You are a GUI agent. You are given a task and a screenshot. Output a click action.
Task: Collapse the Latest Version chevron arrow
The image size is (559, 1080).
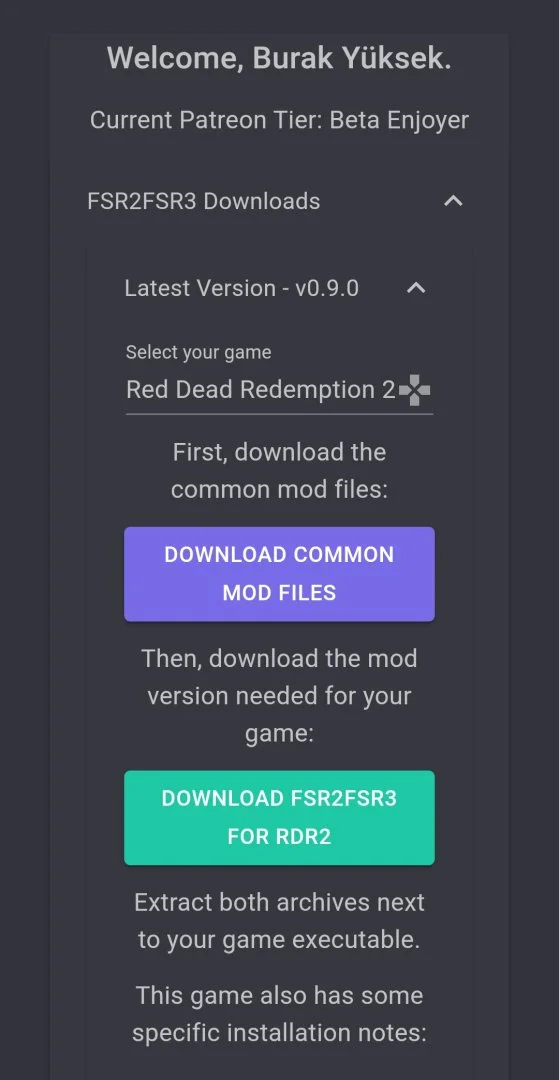(x=416, y=288)
